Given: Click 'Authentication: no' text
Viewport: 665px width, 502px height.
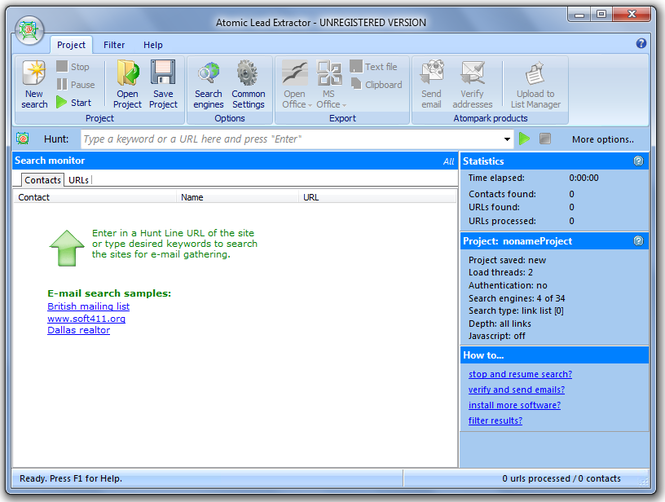Looking at the screenshot, I should (x=508, y=285).
